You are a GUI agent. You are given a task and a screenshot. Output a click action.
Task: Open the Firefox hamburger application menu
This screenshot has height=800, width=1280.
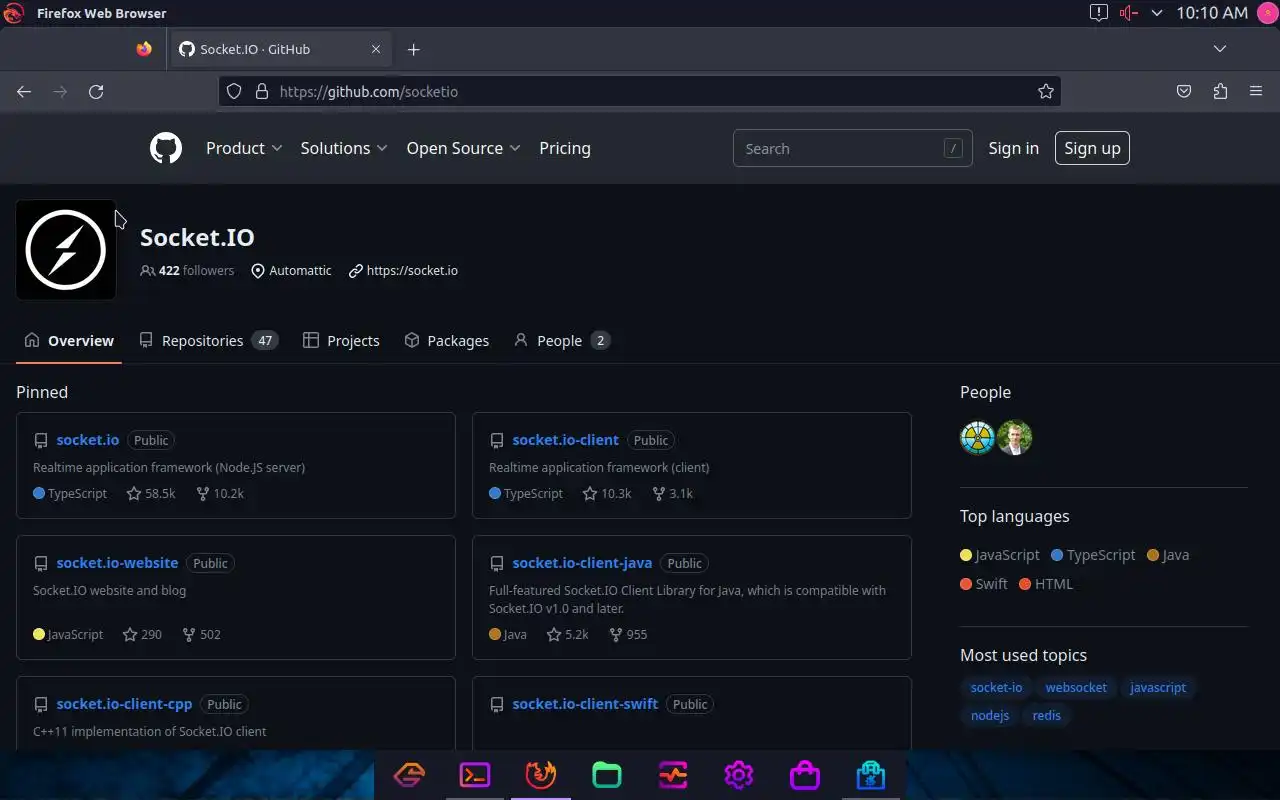point(1256,91)
